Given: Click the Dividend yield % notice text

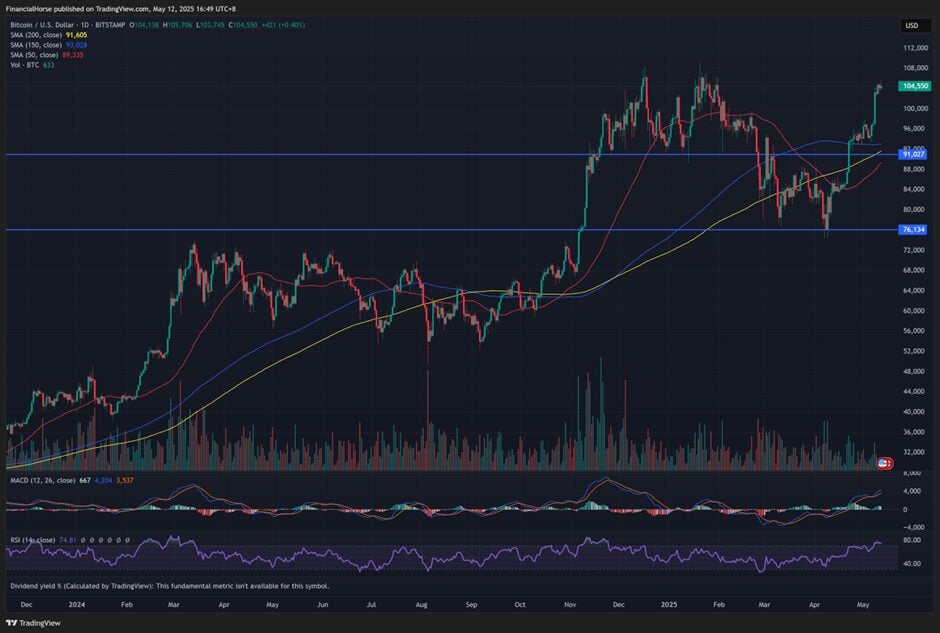Looking at the screenshot, I should pos(170,585).
